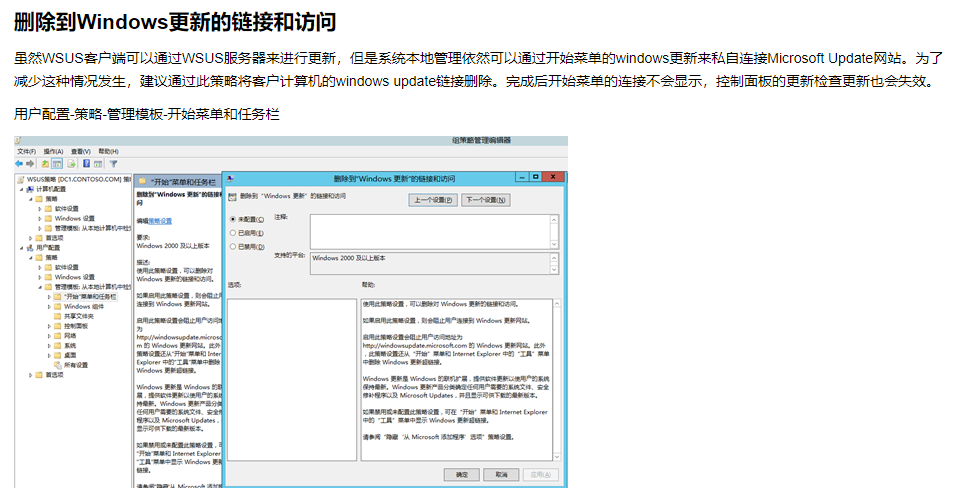Select the 控制面板 tree item
Screen dimensions: 961x494
click(75, 326)
